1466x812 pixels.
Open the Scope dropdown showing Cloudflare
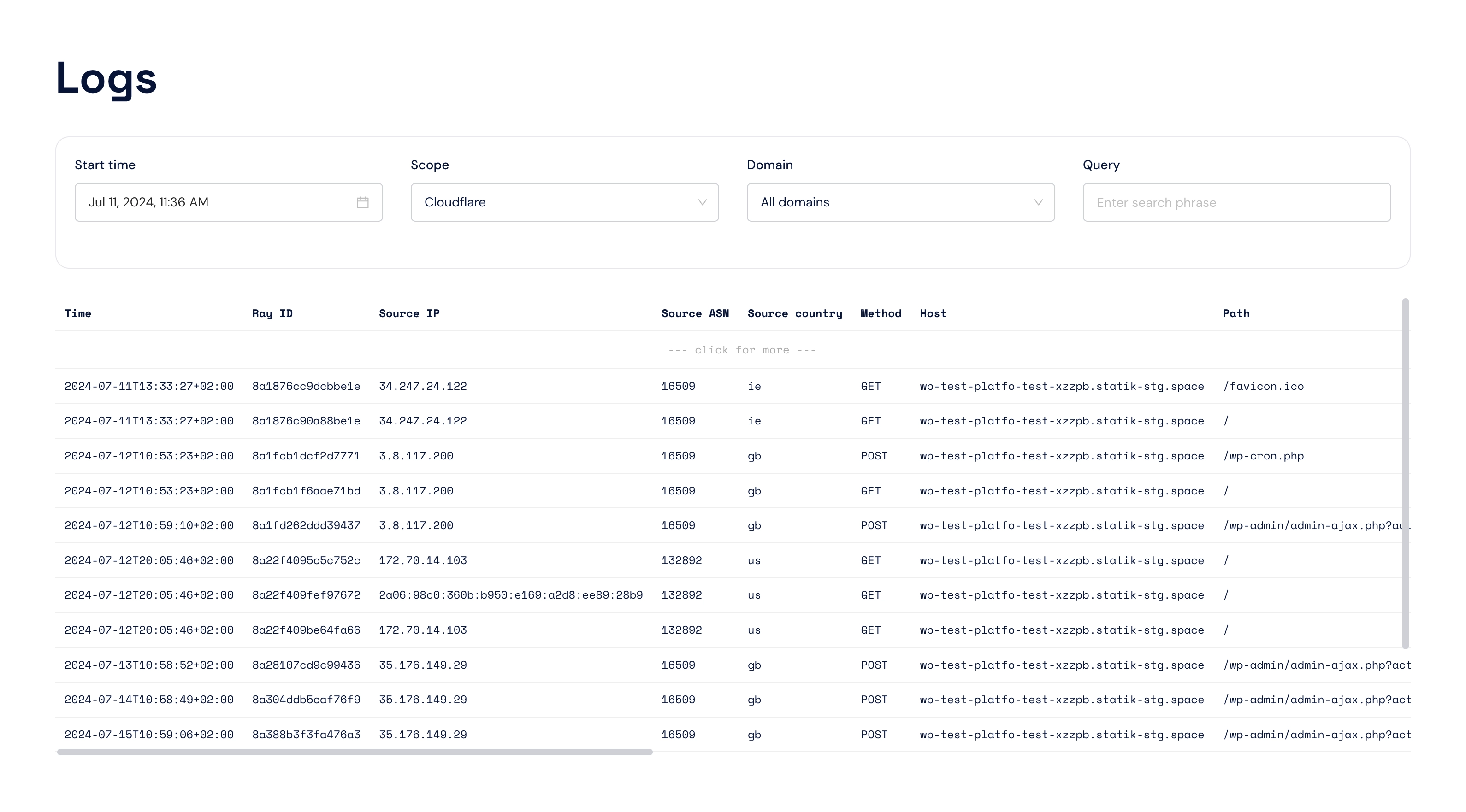point(565,202)
